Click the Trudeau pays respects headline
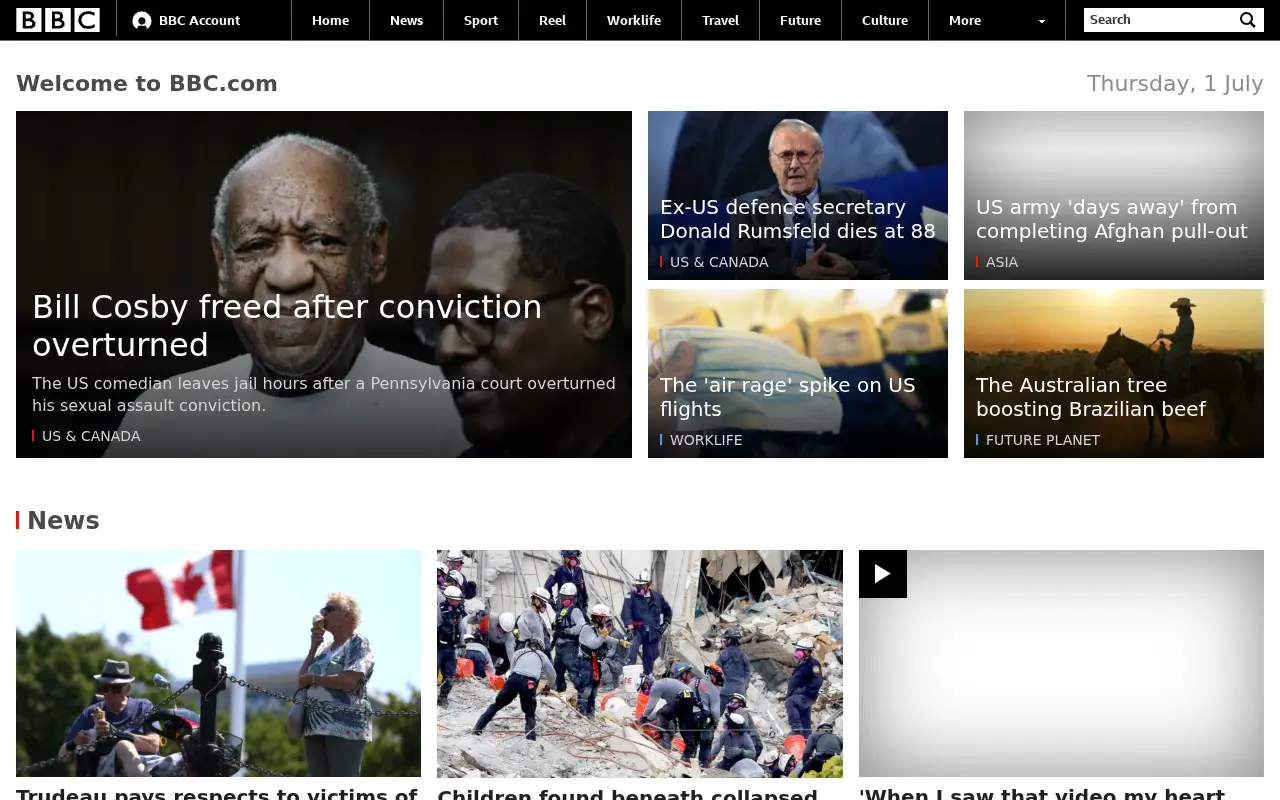The image size is (1280, 800). click(x=217, y=793)
